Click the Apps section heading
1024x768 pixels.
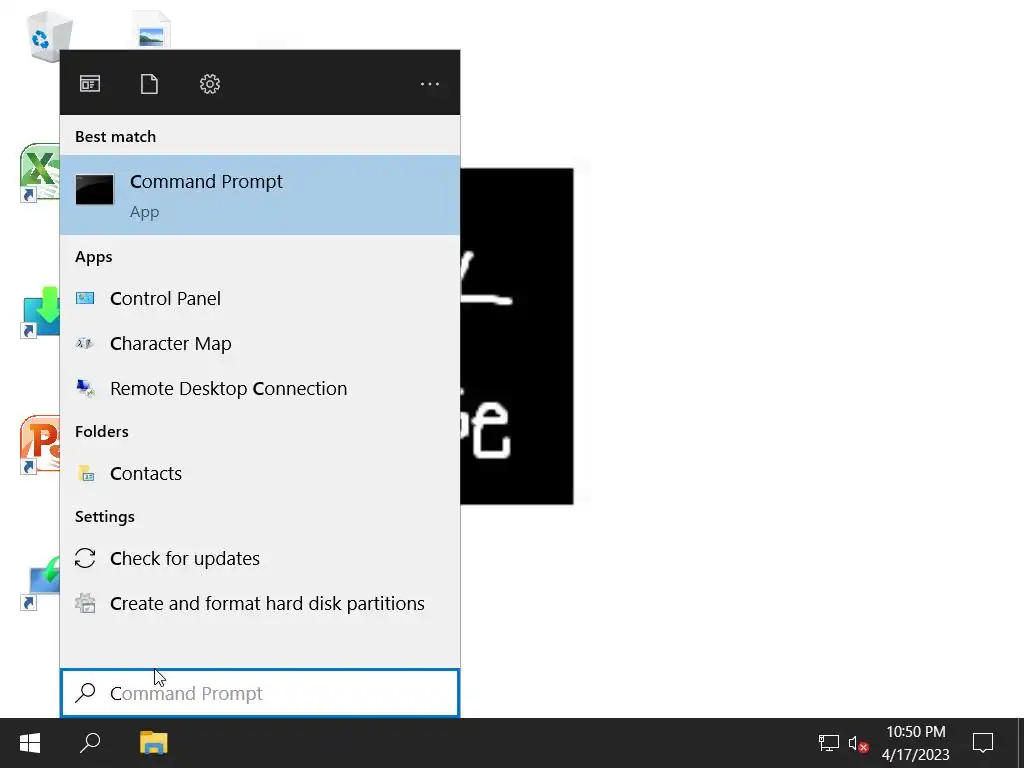tap(93, 257)
